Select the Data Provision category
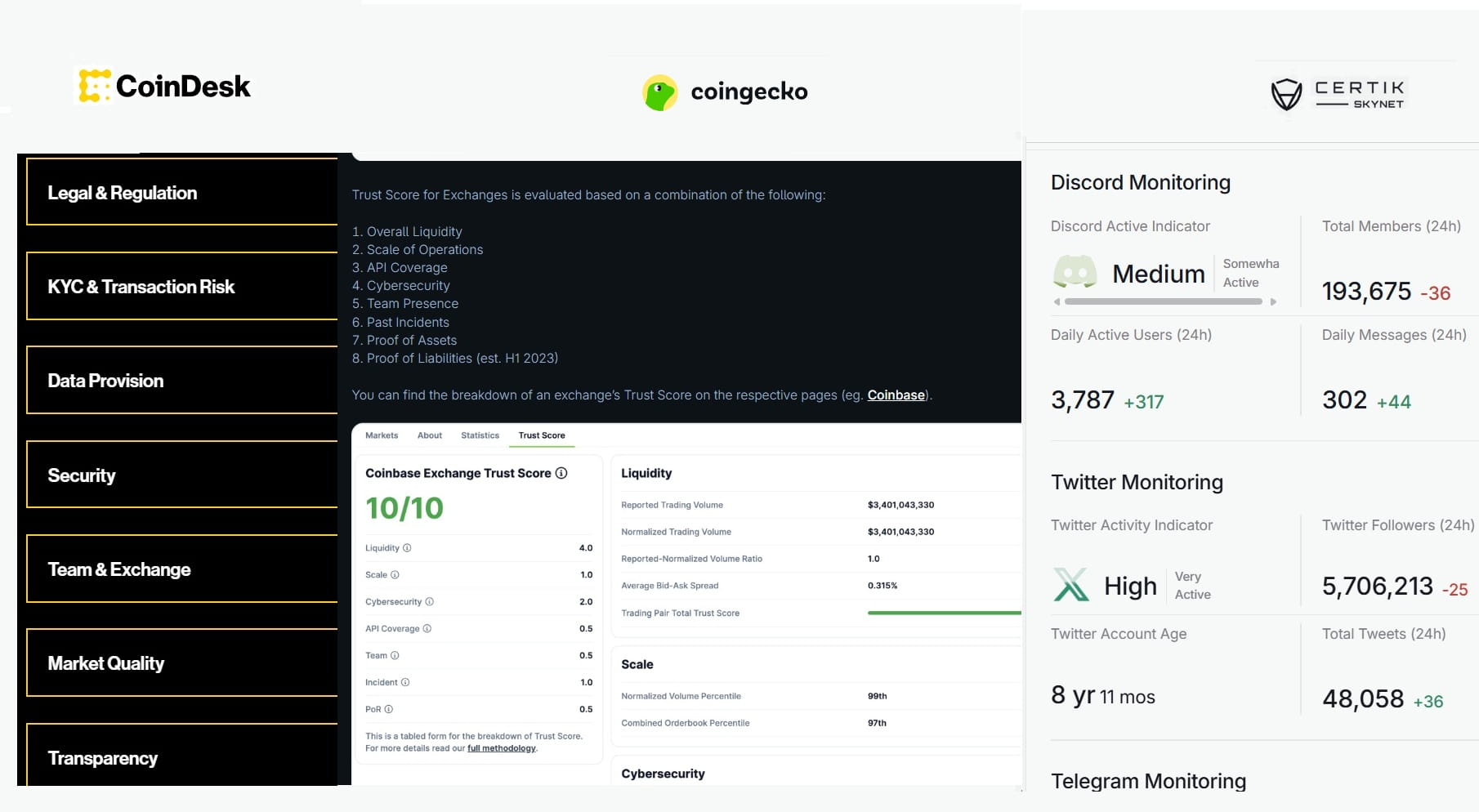 pos(182,380)
